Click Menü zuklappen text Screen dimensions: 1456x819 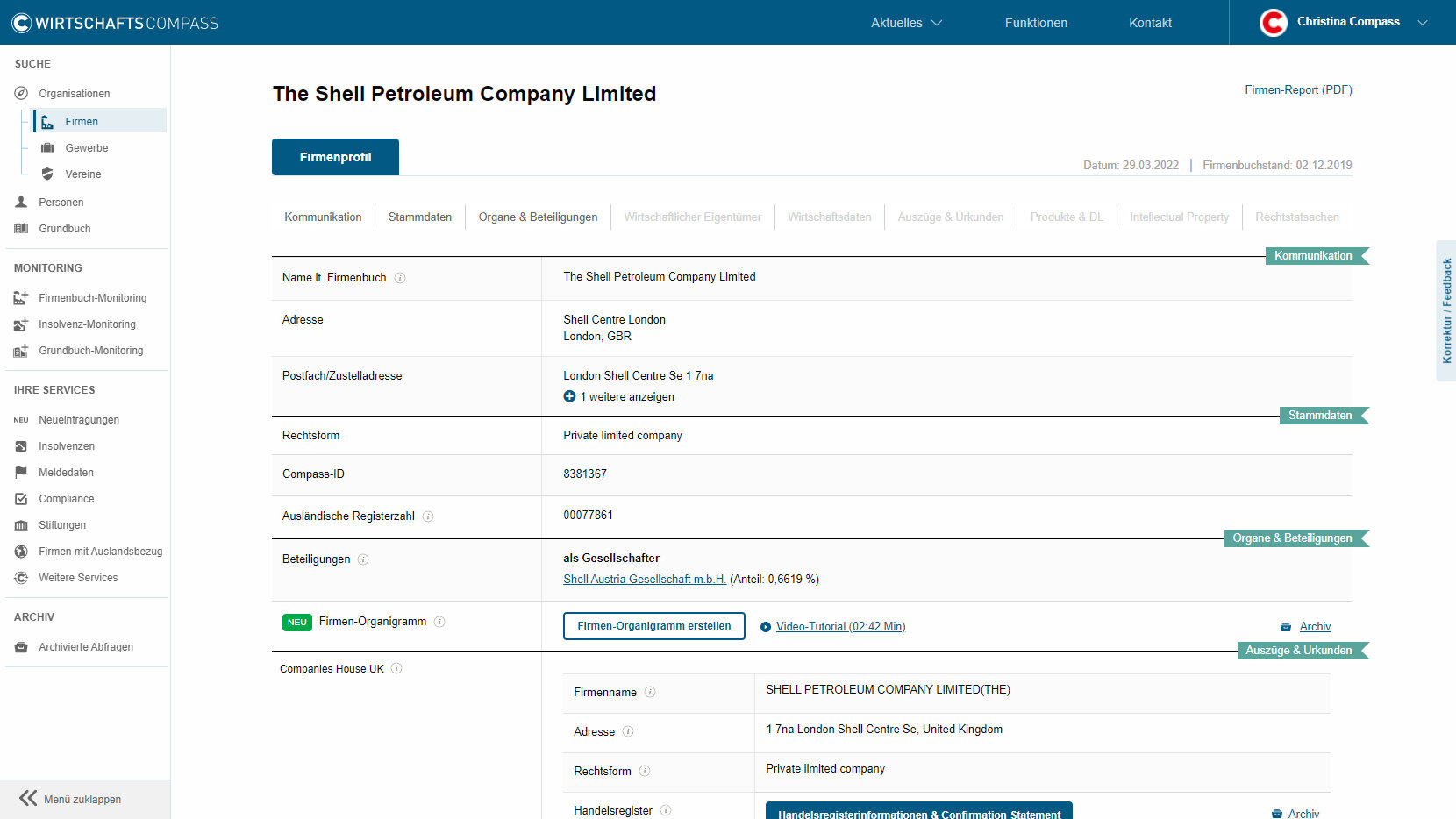82,799
